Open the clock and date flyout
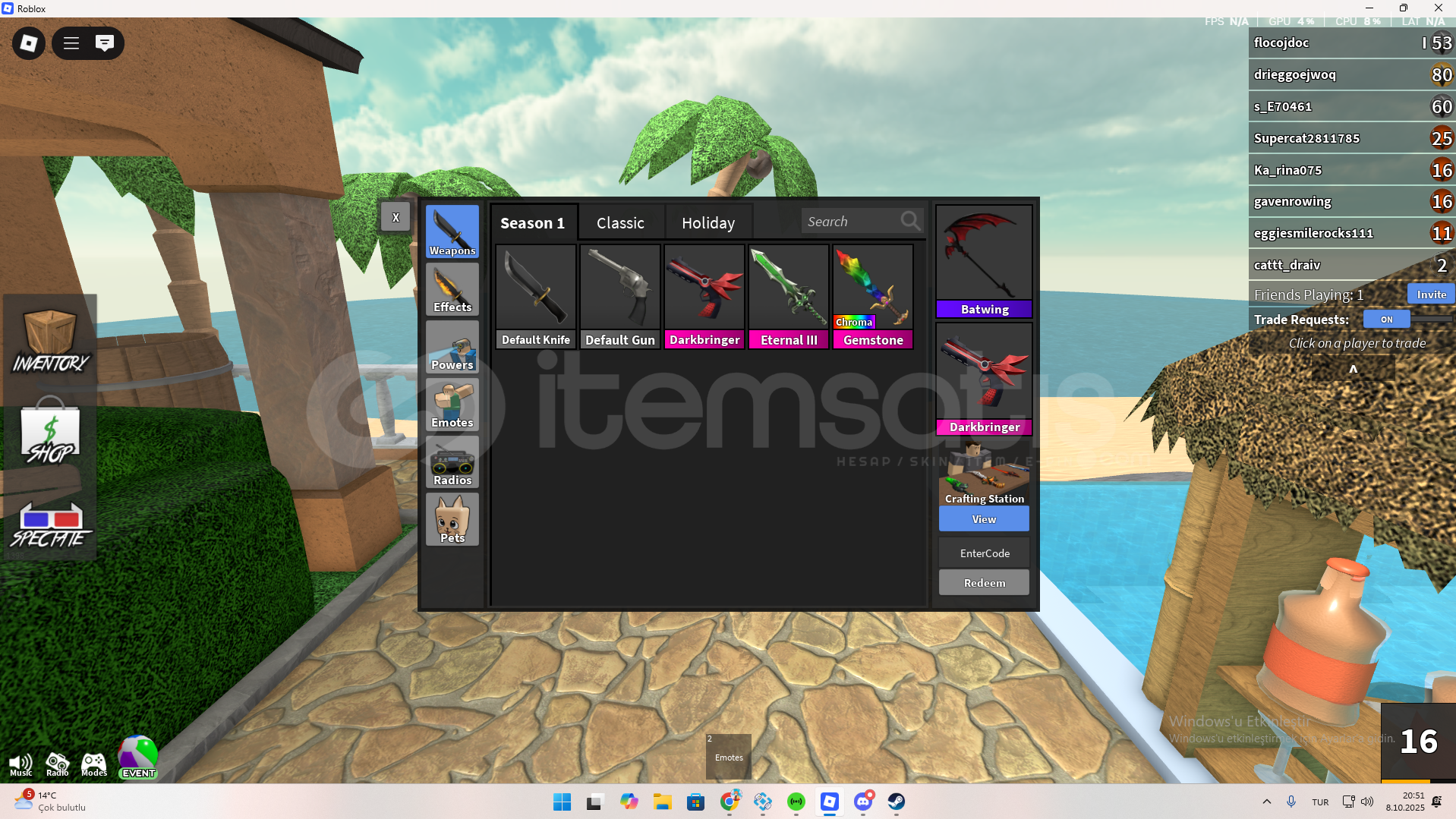The height and width of the screenshot is (819, 1456). tap(1405, 802)
